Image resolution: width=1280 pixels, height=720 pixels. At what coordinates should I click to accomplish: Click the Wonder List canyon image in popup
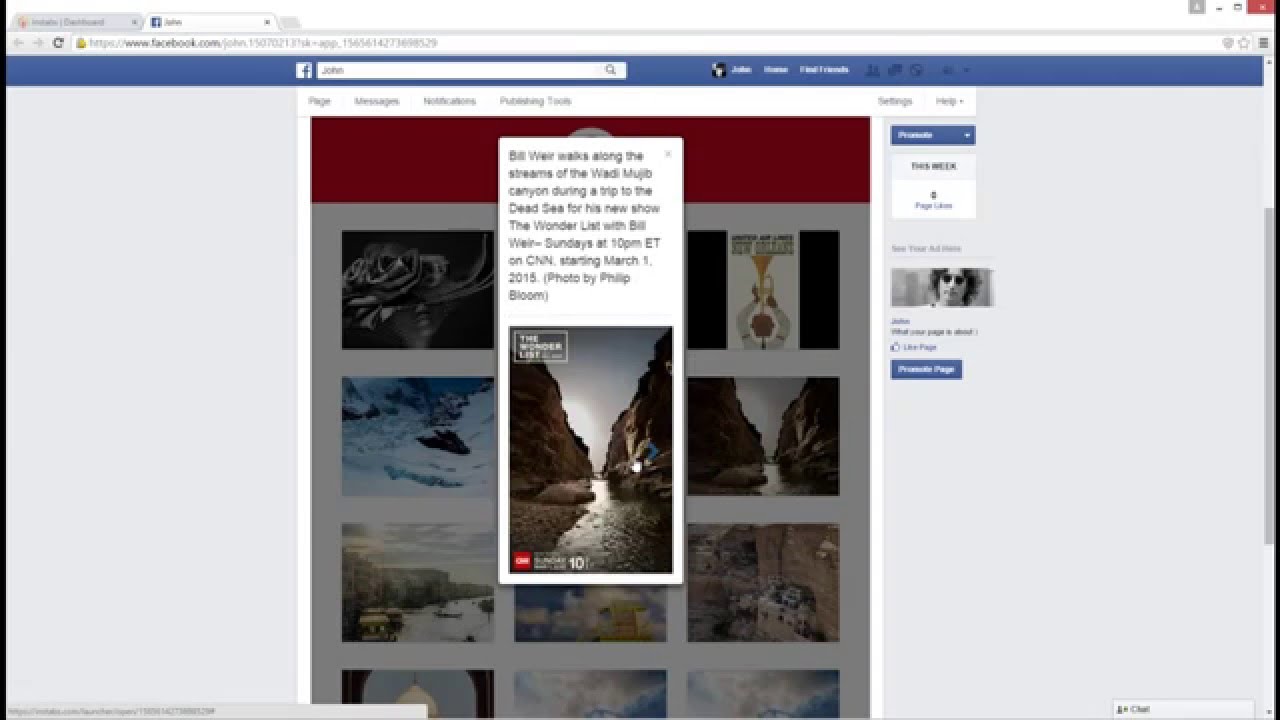pos(591,450)
